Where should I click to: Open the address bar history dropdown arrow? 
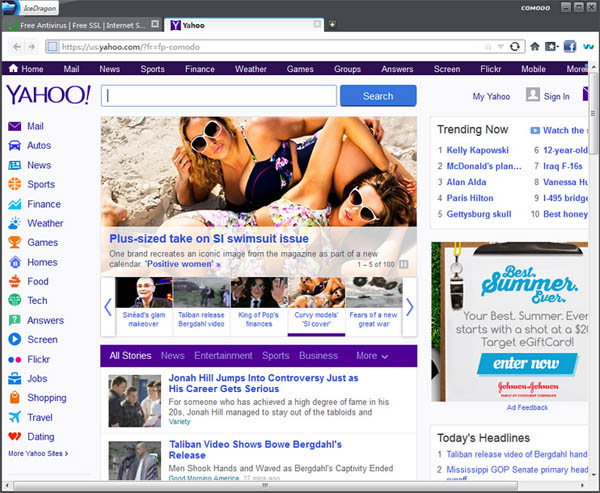[501, 47]
